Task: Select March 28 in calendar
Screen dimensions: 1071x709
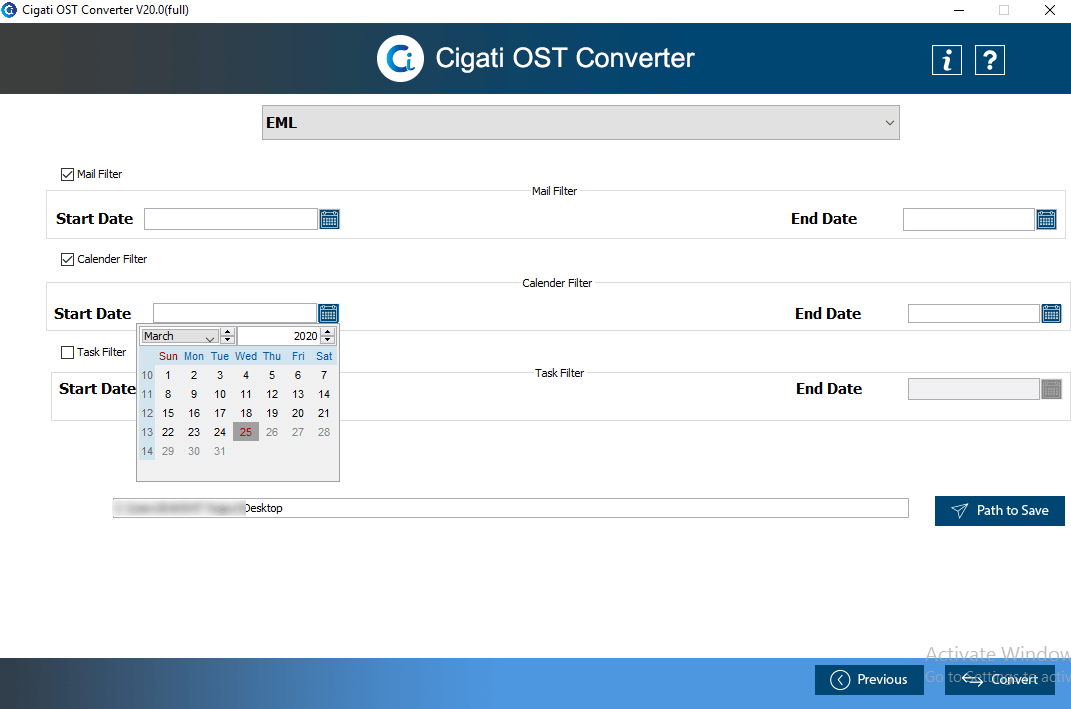Action: coord(324,432)
